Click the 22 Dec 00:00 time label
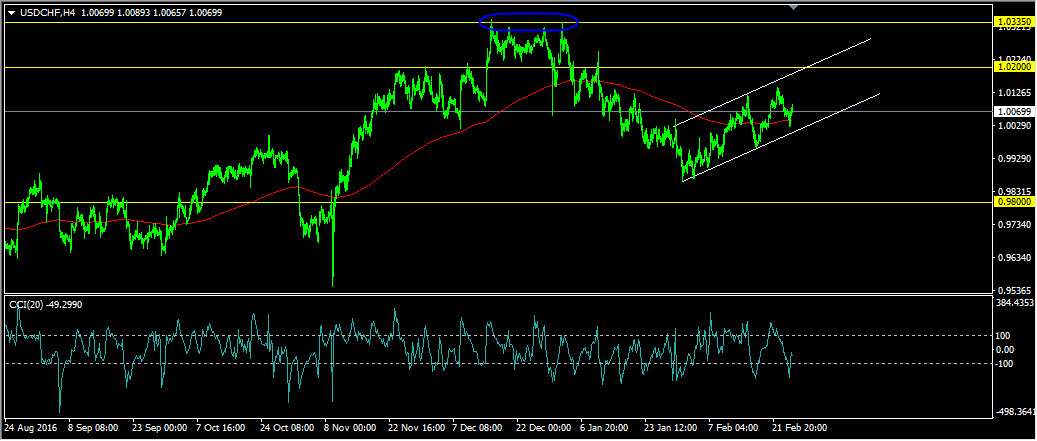The height and width of the screenshot is (441, 1037). click(544, 428)
